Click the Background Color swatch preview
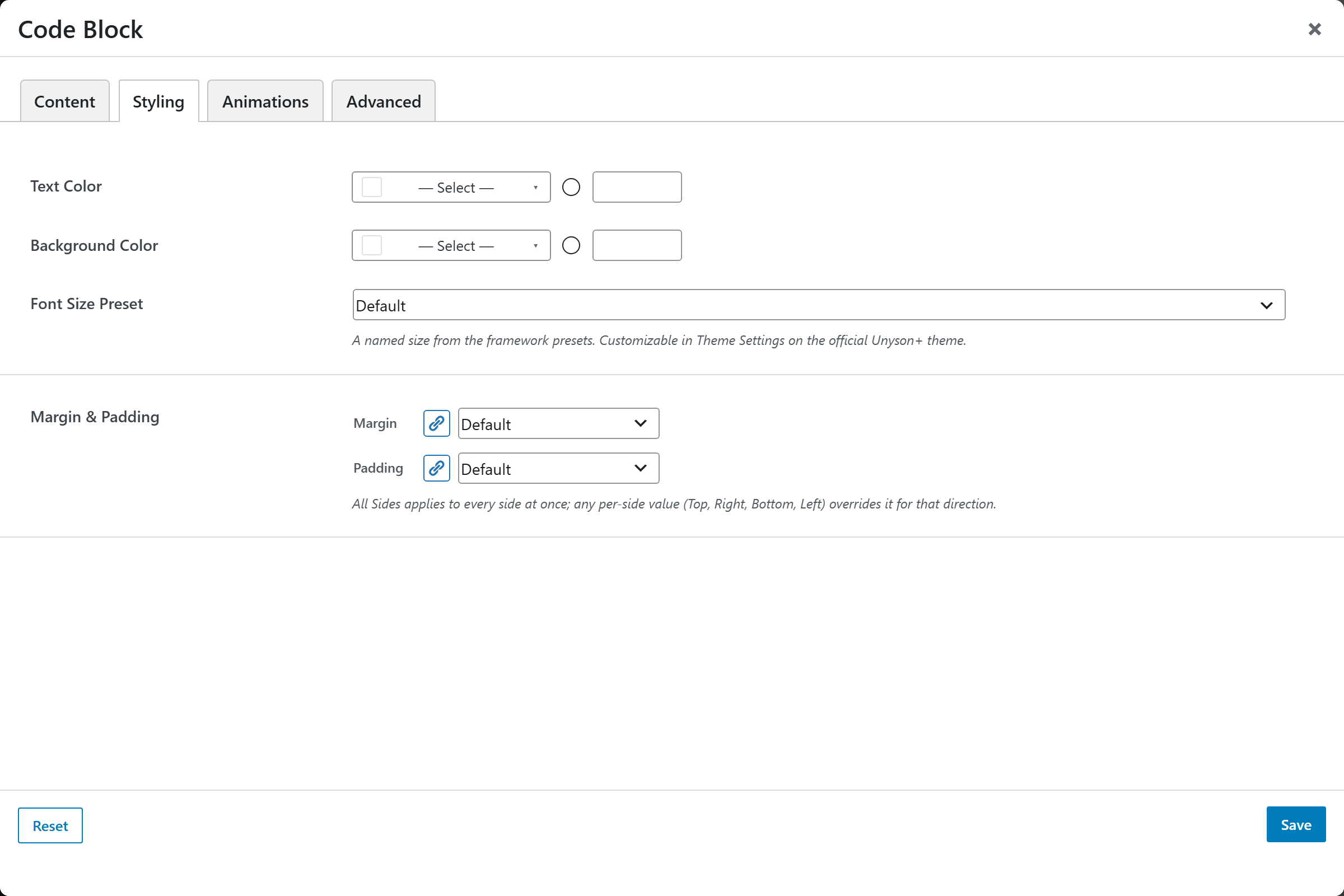Image resolution: width=1344 pixels, height=896 pixels. [372, 245]
